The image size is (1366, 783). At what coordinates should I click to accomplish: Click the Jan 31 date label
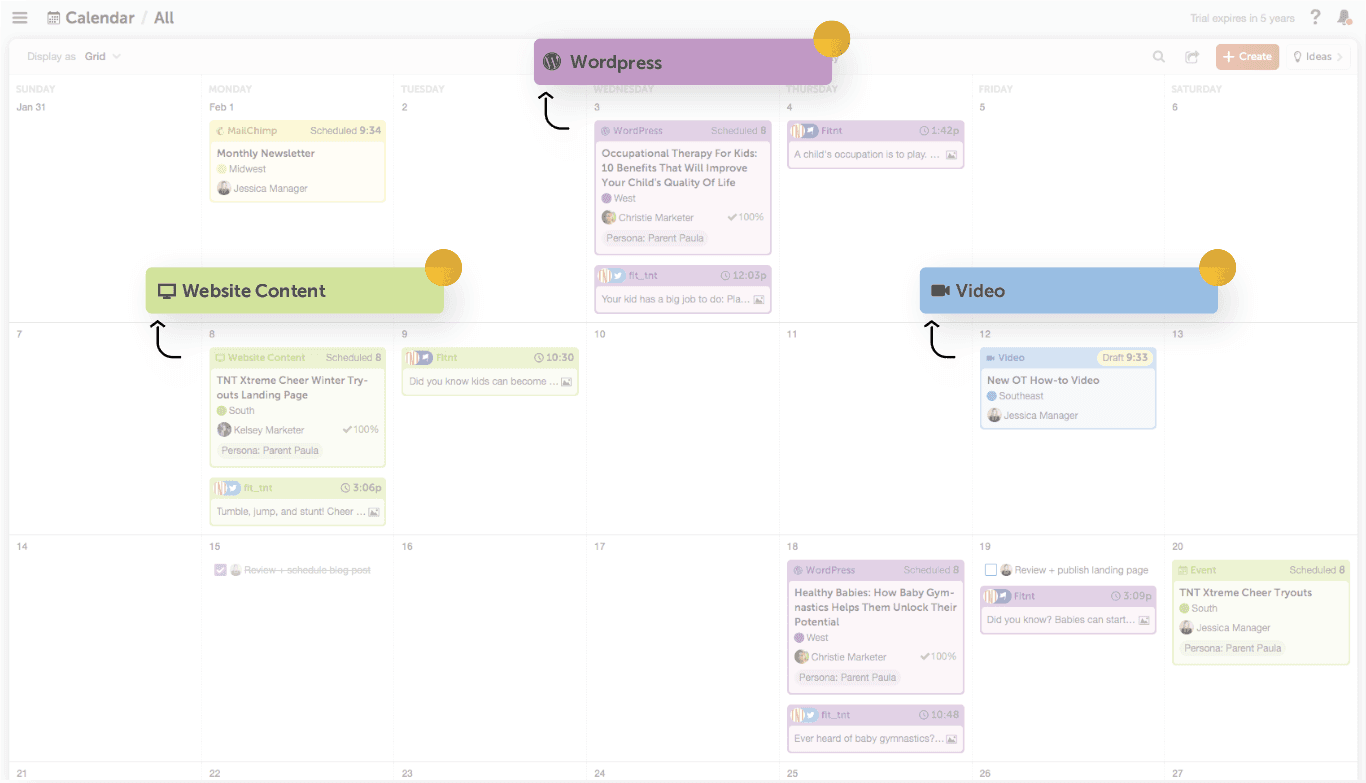click(31, 107)
